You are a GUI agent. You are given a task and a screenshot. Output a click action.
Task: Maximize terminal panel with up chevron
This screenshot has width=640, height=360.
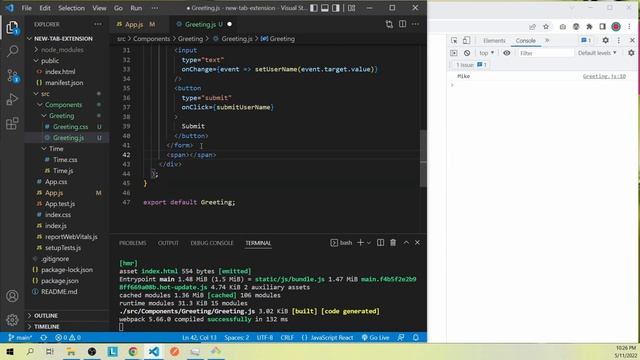click(406, 243)
